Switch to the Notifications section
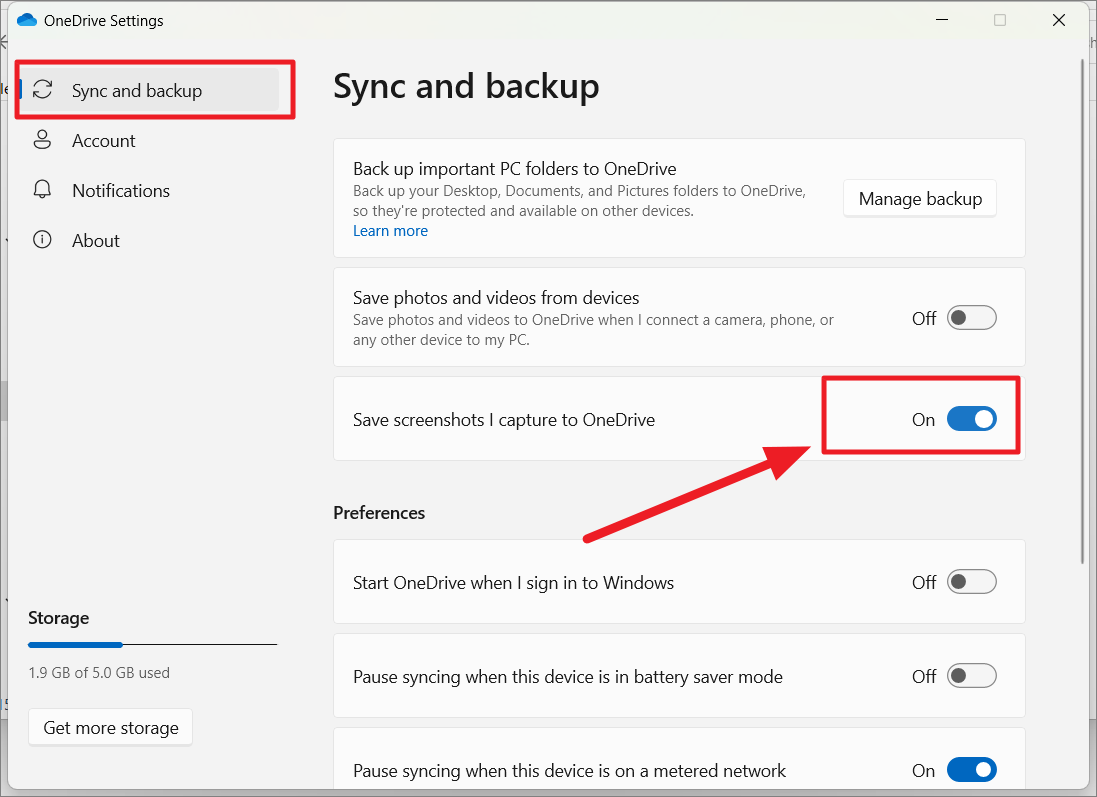 tap(120, 190)
